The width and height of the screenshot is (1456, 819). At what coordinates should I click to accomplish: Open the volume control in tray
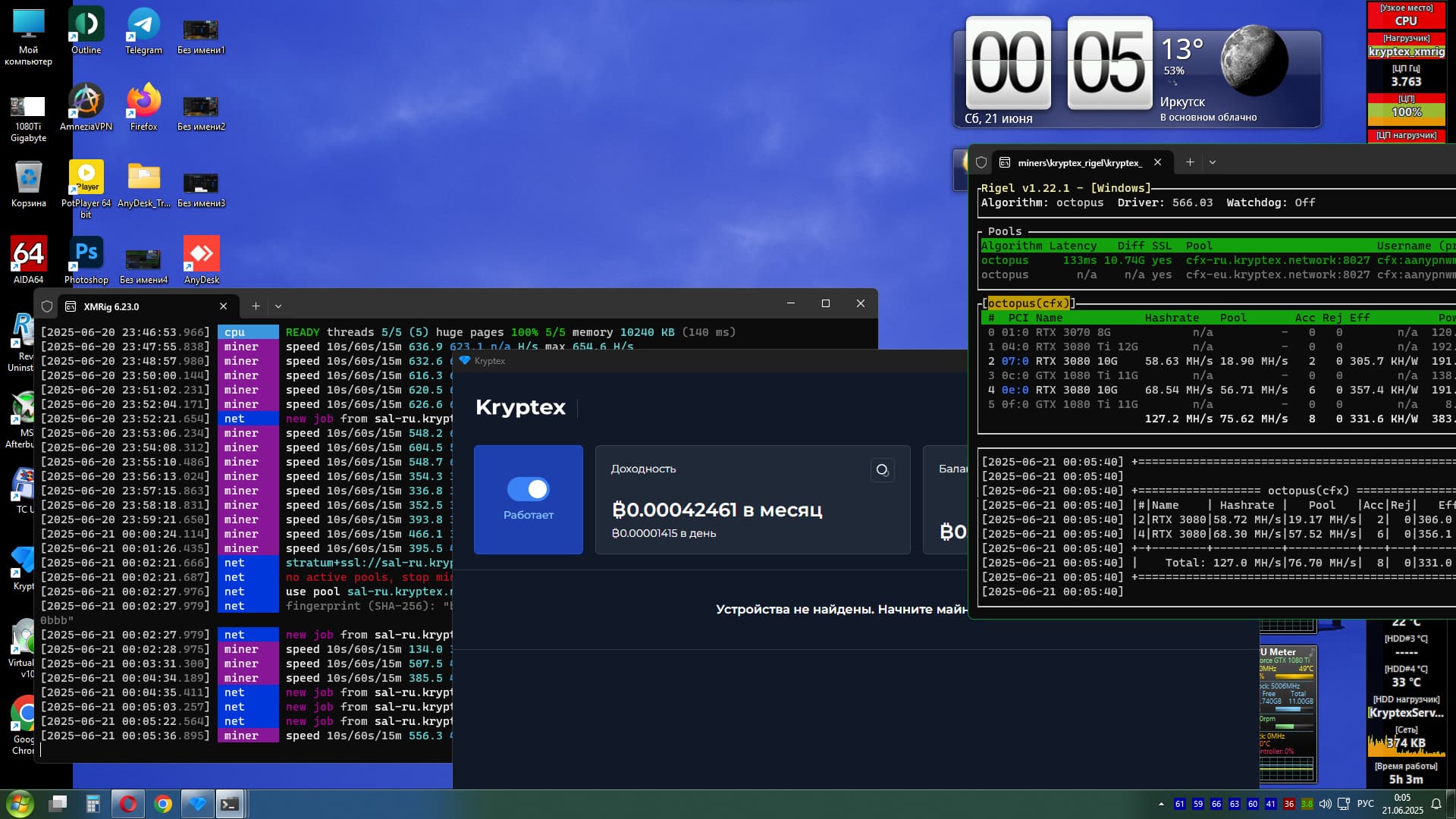click(1325, 804)
